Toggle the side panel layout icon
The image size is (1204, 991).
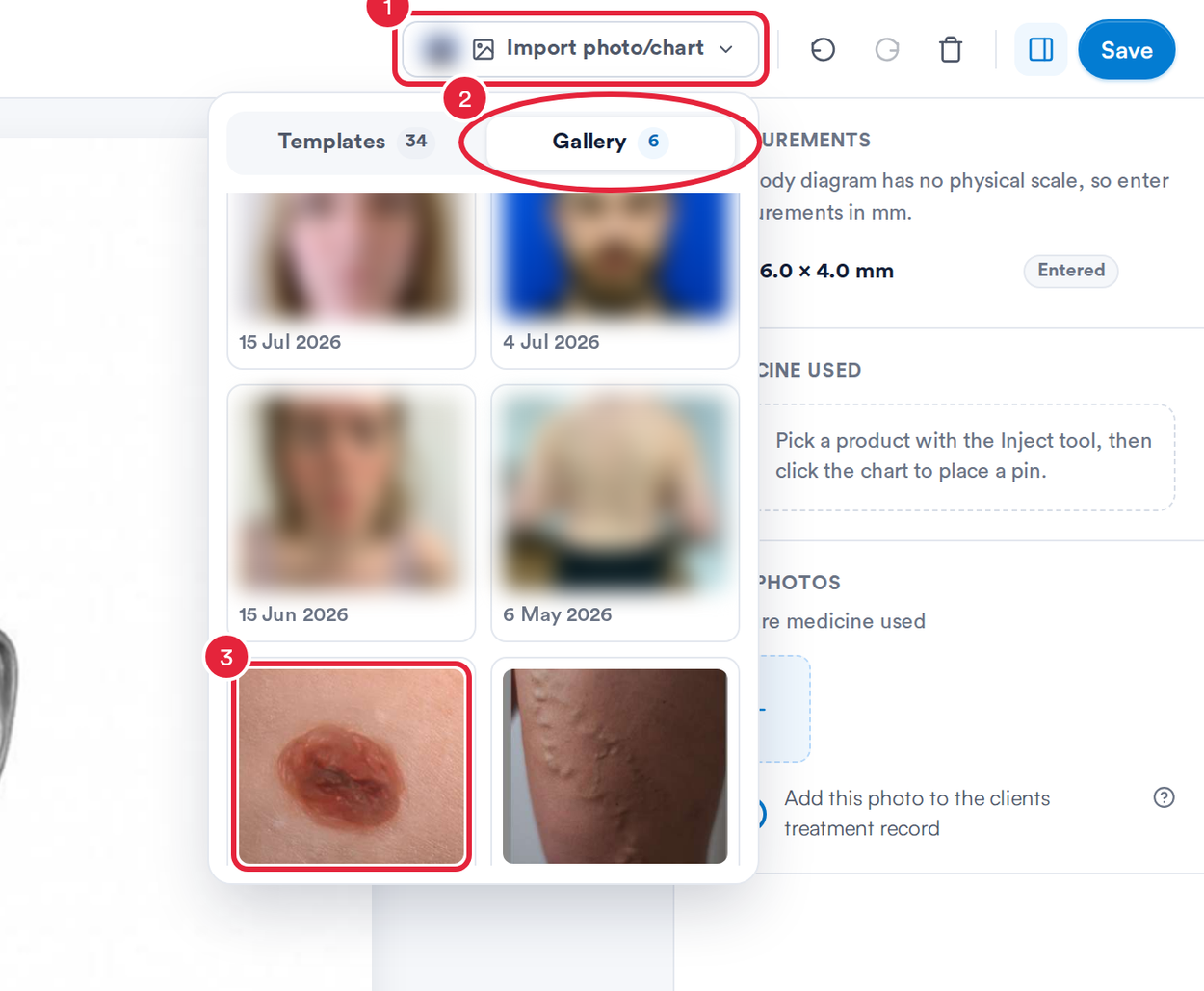(x=1041, y=49)
